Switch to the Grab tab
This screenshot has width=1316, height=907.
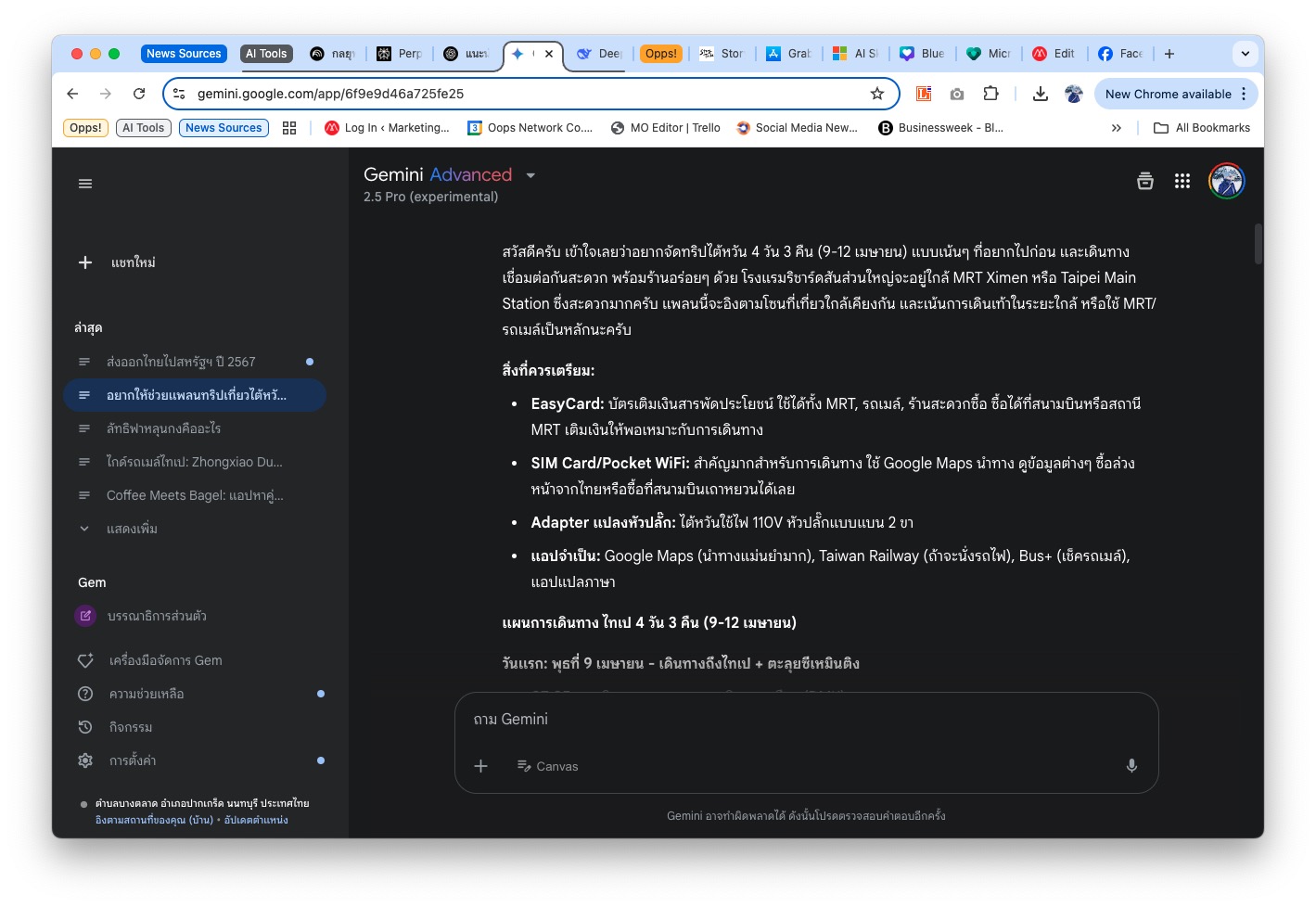coord(789,54)
